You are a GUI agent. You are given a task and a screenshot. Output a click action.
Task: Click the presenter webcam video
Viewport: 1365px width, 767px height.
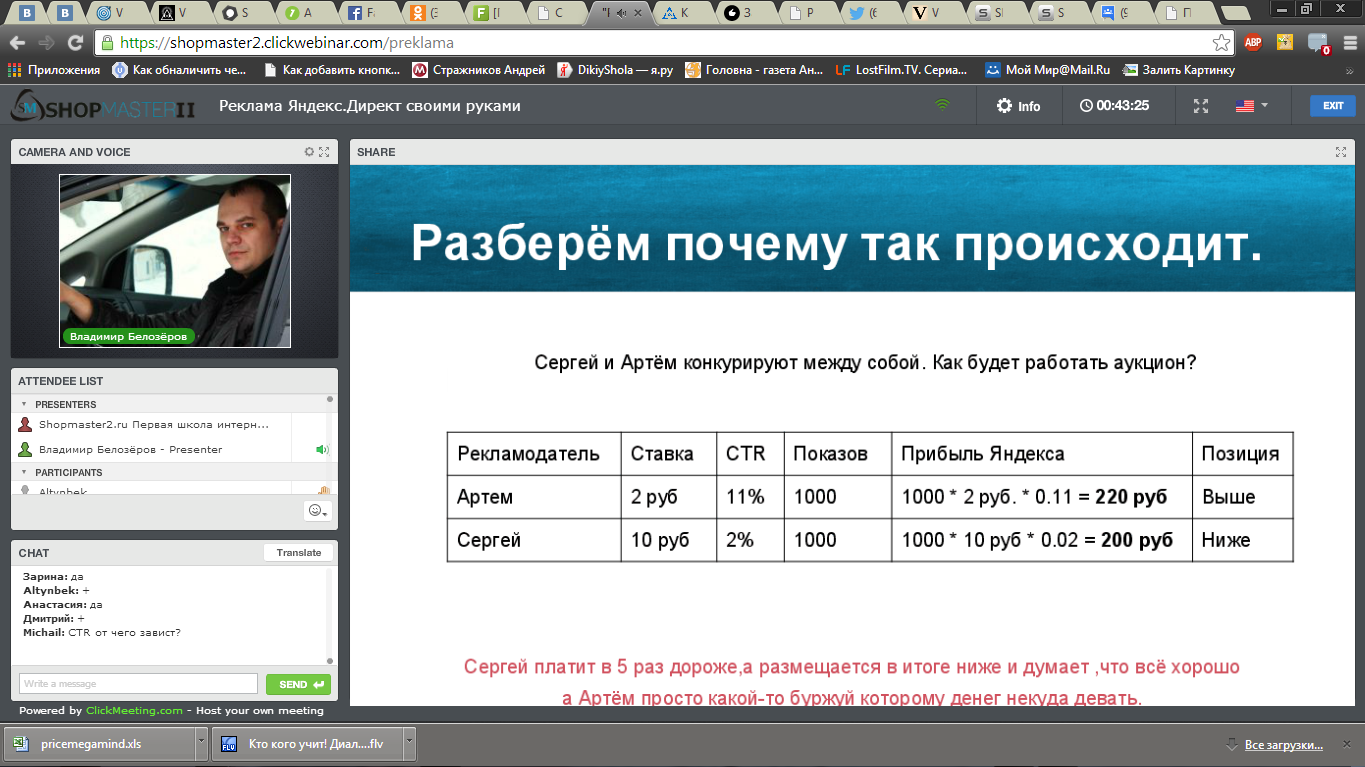coord(175,261)
